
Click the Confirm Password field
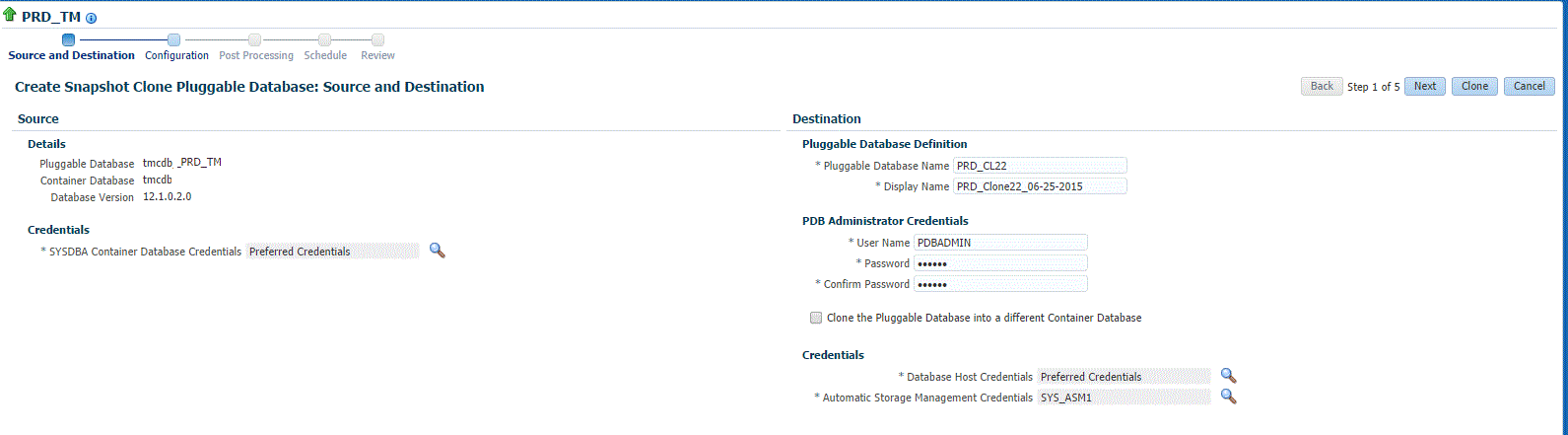999,284
